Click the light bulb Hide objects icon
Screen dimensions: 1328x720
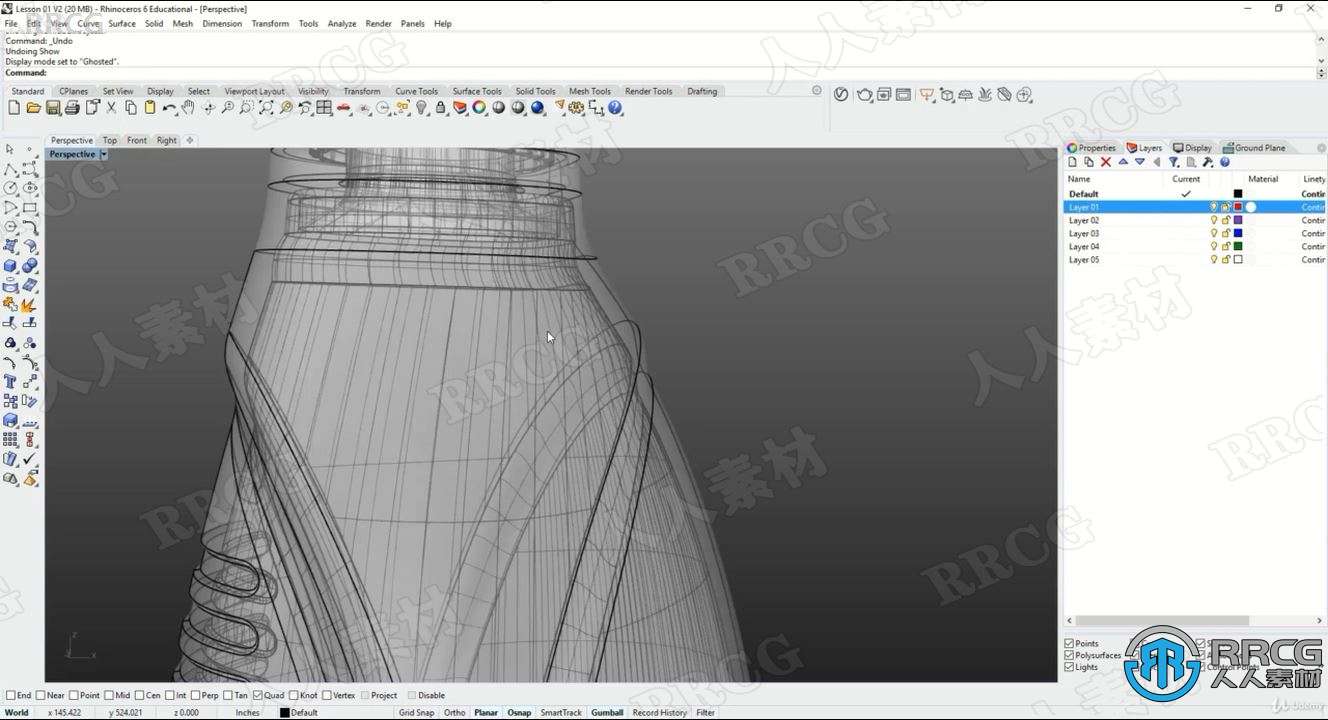[422, 108]
